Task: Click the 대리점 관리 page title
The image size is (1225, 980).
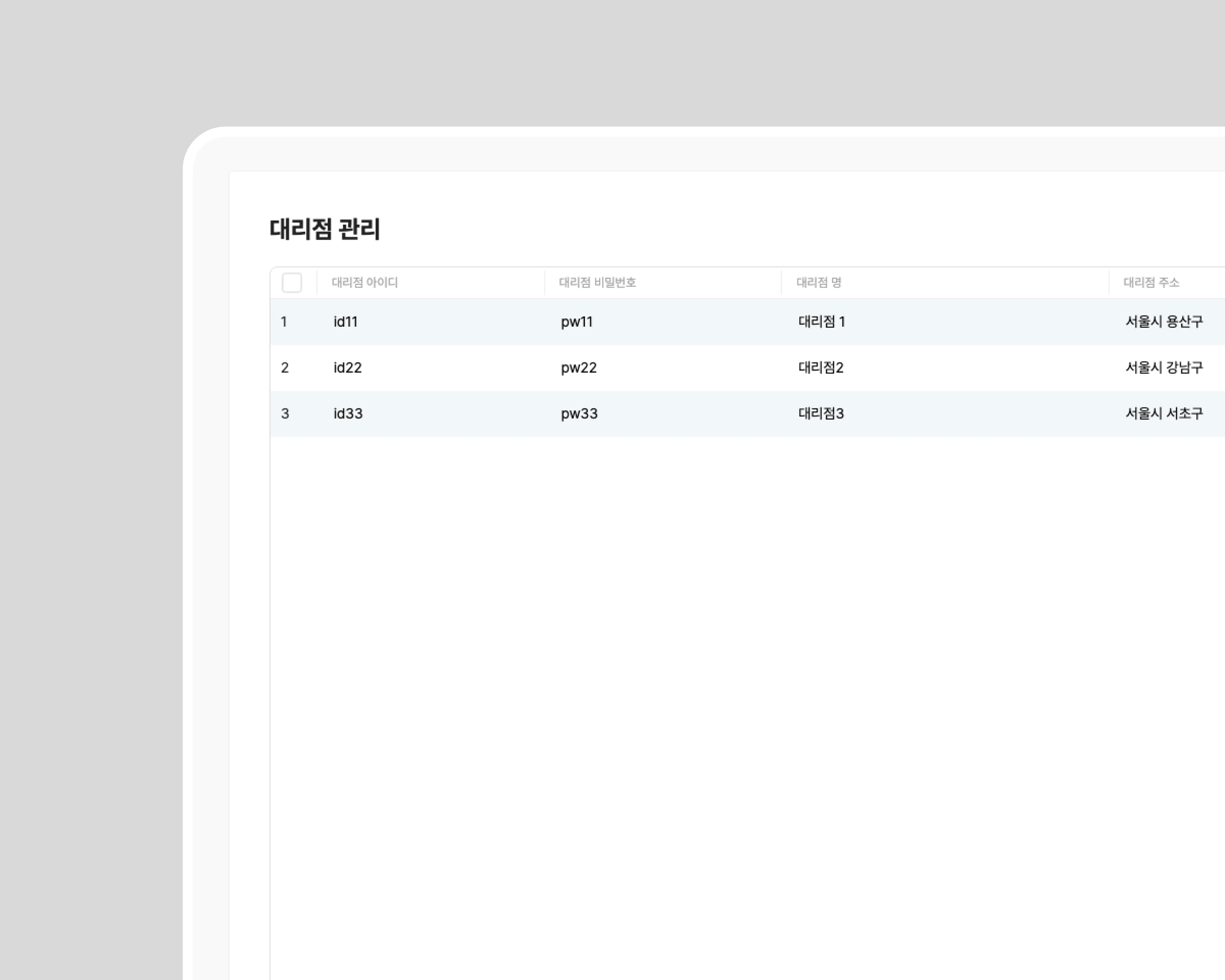Action: click(x=325, y=229)
